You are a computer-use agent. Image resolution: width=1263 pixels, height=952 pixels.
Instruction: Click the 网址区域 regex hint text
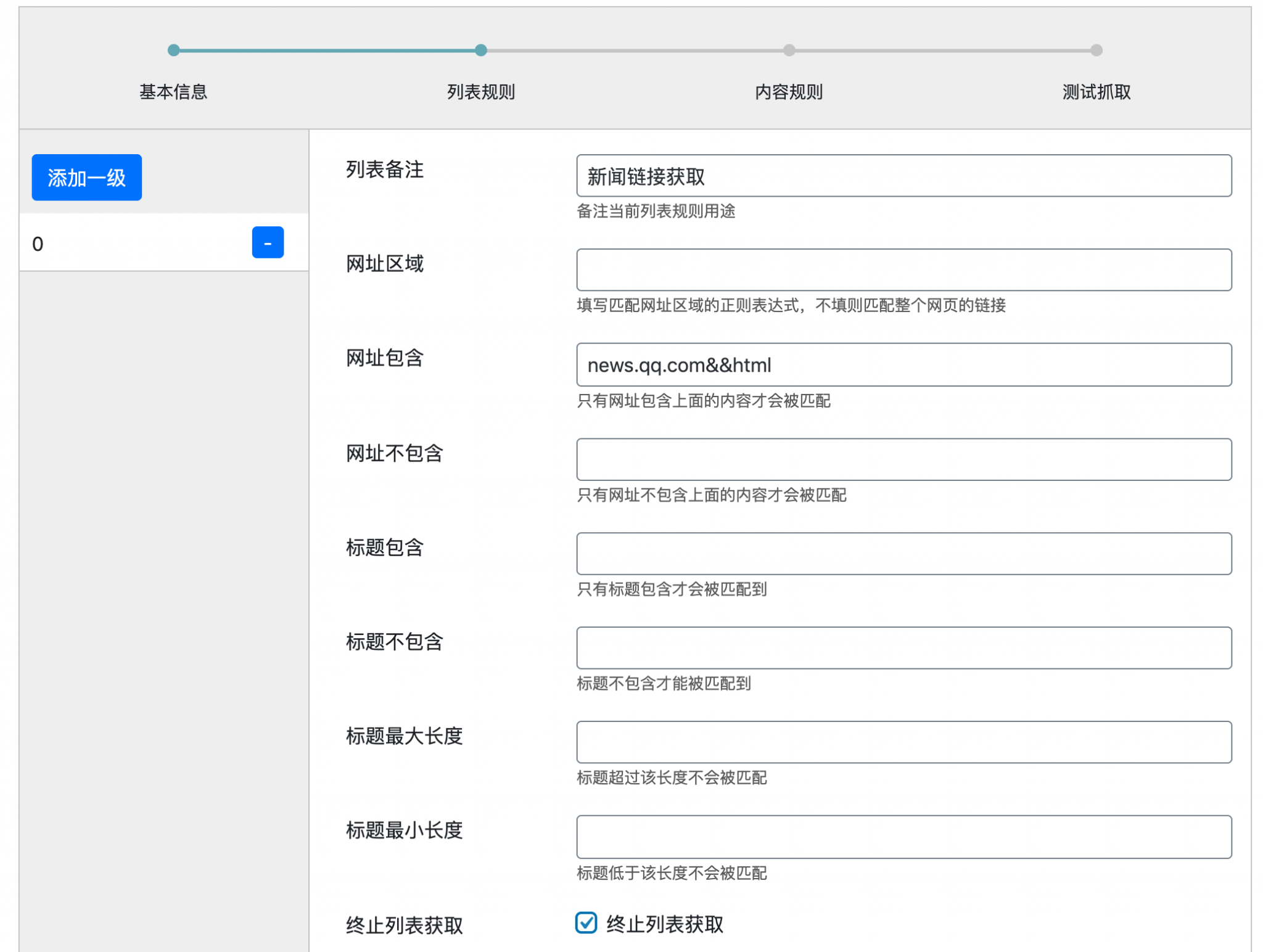pyautogui.click(x=791, y=306)
